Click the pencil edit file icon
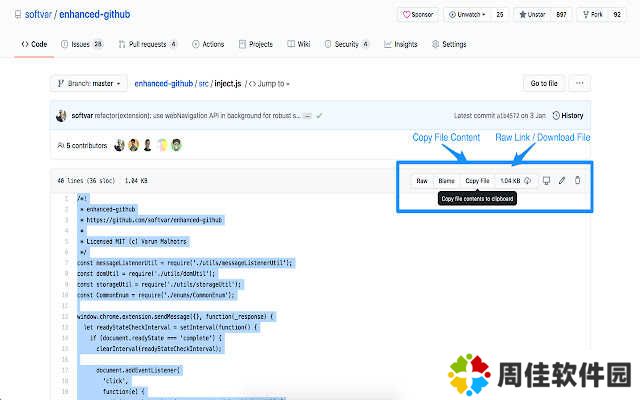The width and height of the screenshot is (640, 400). point(562,180)
